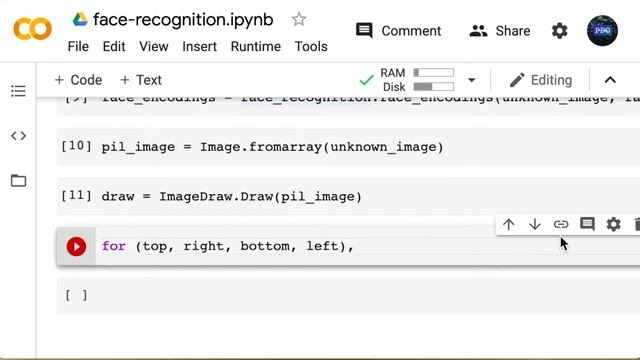Open the Files folder sidebar

coord(18,180)
